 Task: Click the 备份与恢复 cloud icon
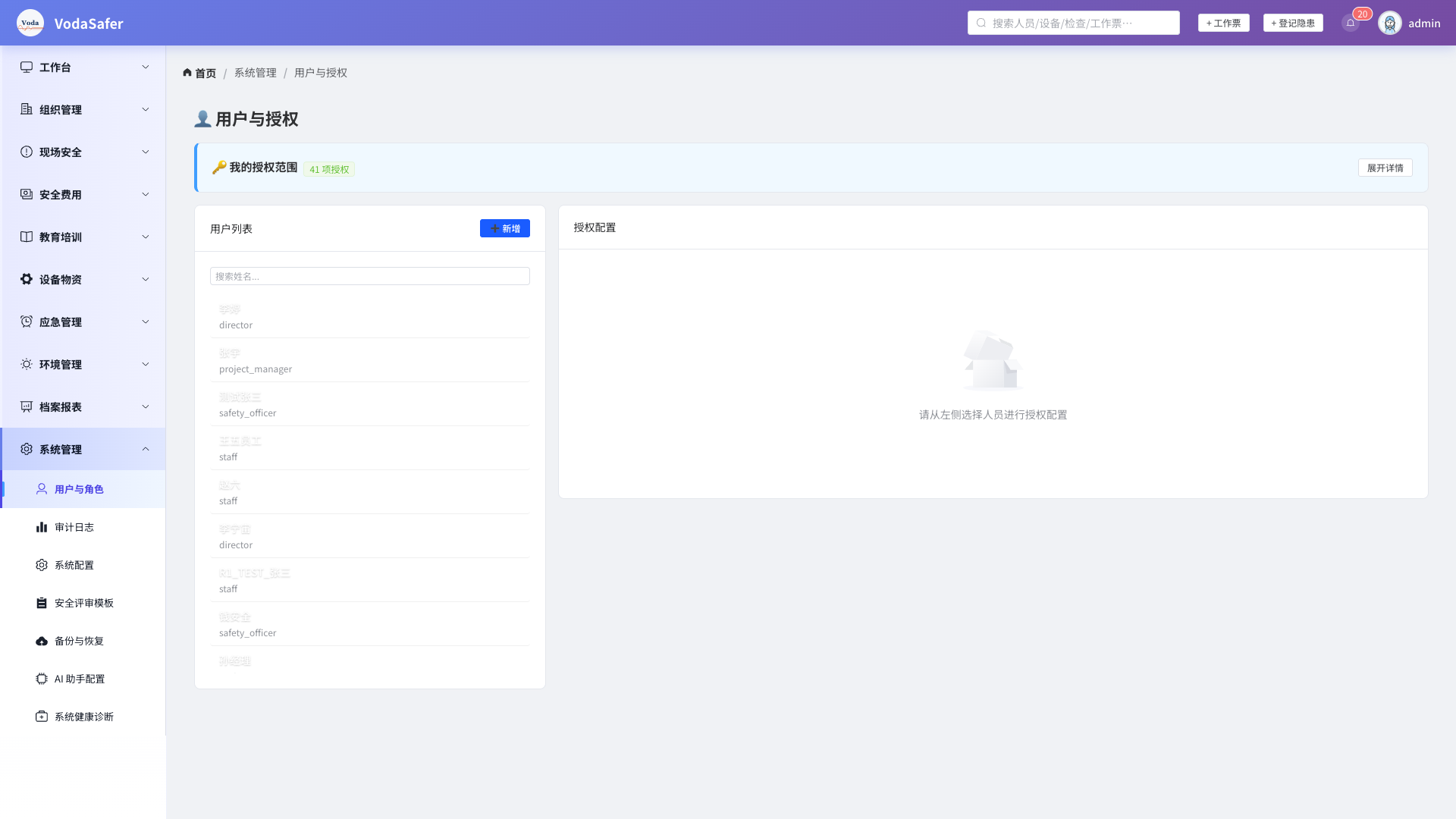(42, 641)
